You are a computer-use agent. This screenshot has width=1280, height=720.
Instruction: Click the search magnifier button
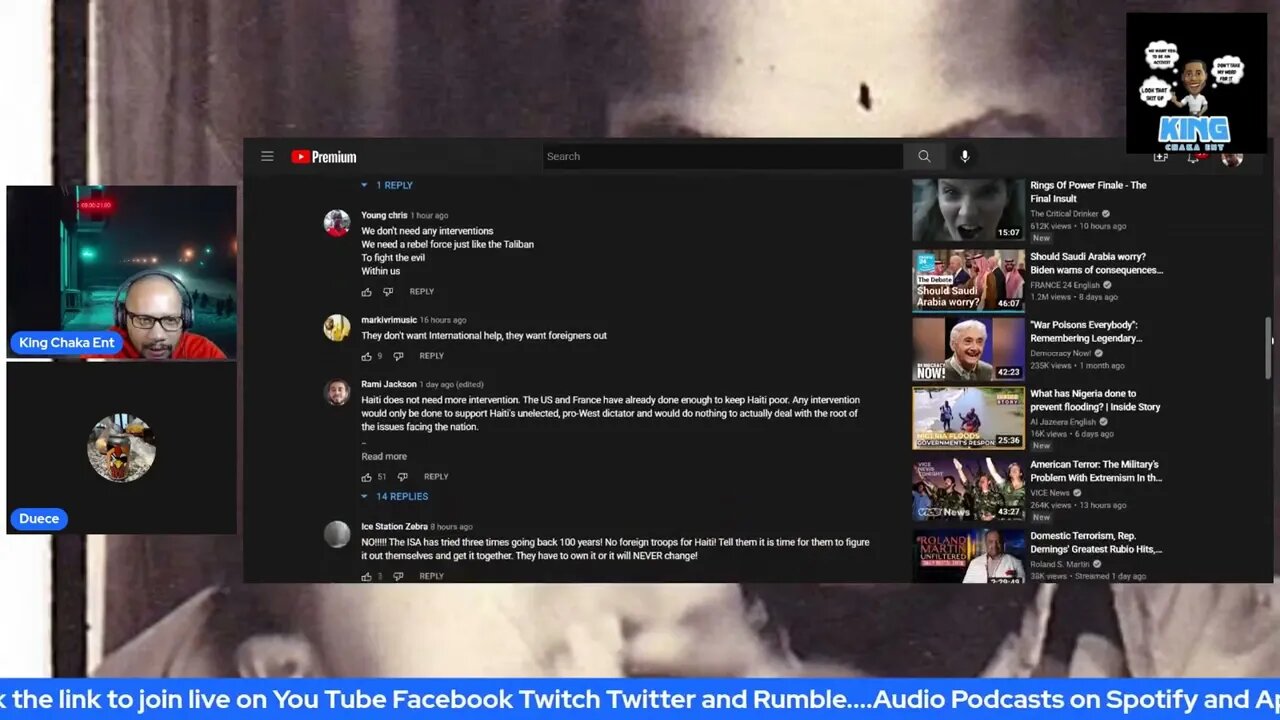coord(924,156)
